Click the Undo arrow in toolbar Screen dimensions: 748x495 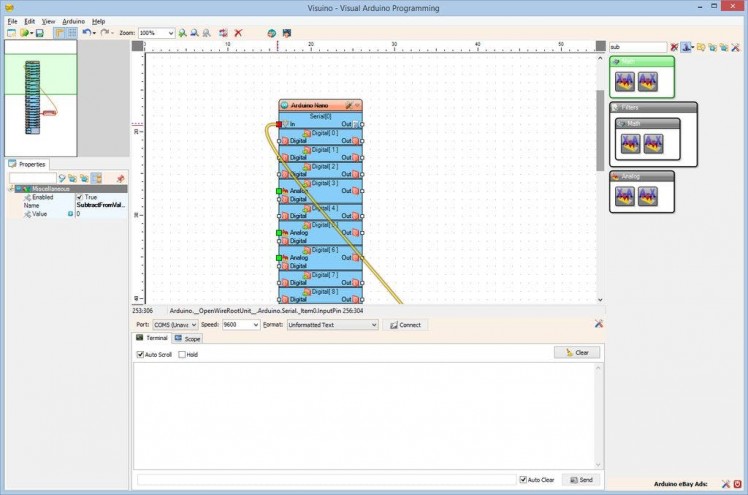pyautogui.click(x=86, y=33)
